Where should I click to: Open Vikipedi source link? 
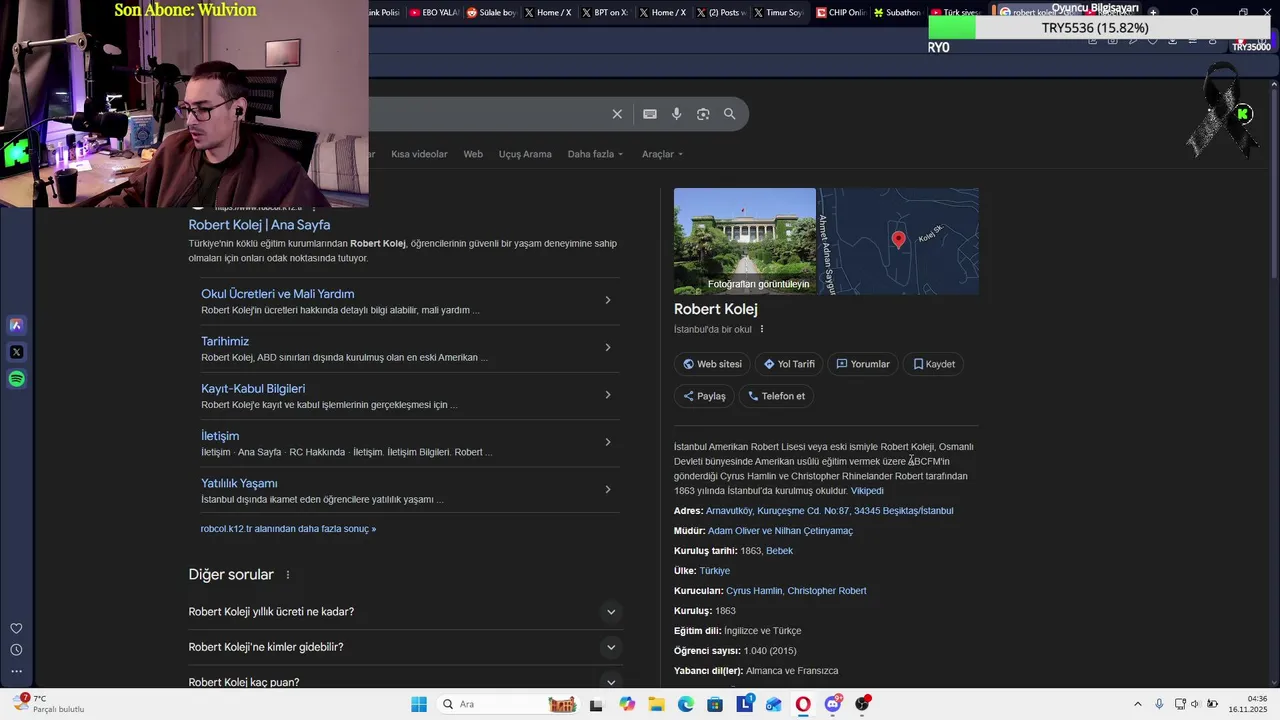tap(867, 491)
